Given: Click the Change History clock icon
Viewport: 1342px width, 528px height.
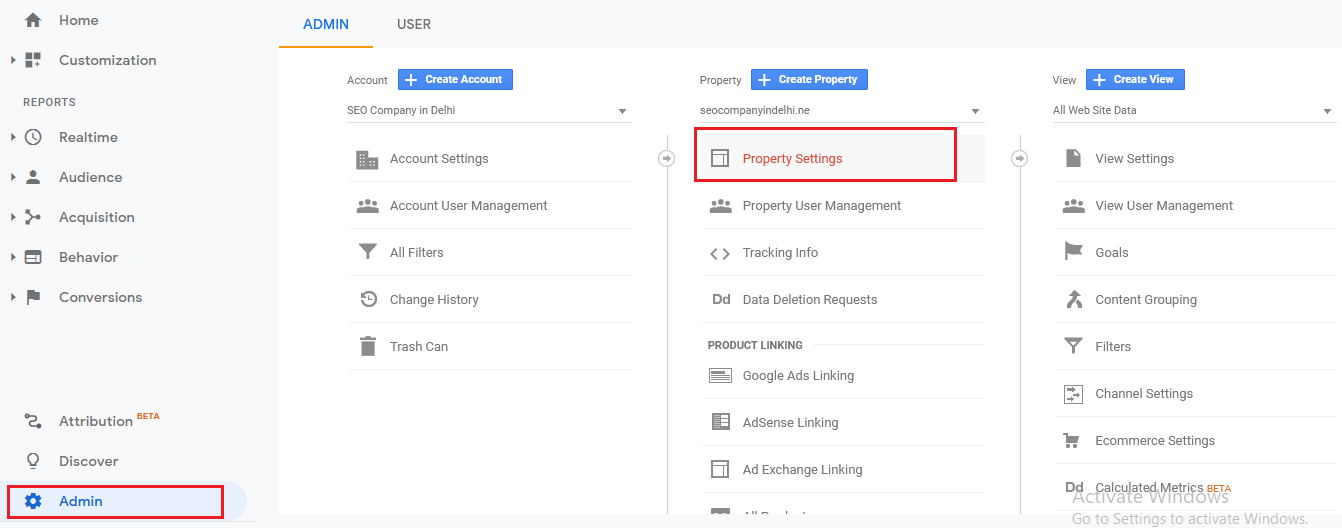Looking at the screenshot, I should 367,299.
